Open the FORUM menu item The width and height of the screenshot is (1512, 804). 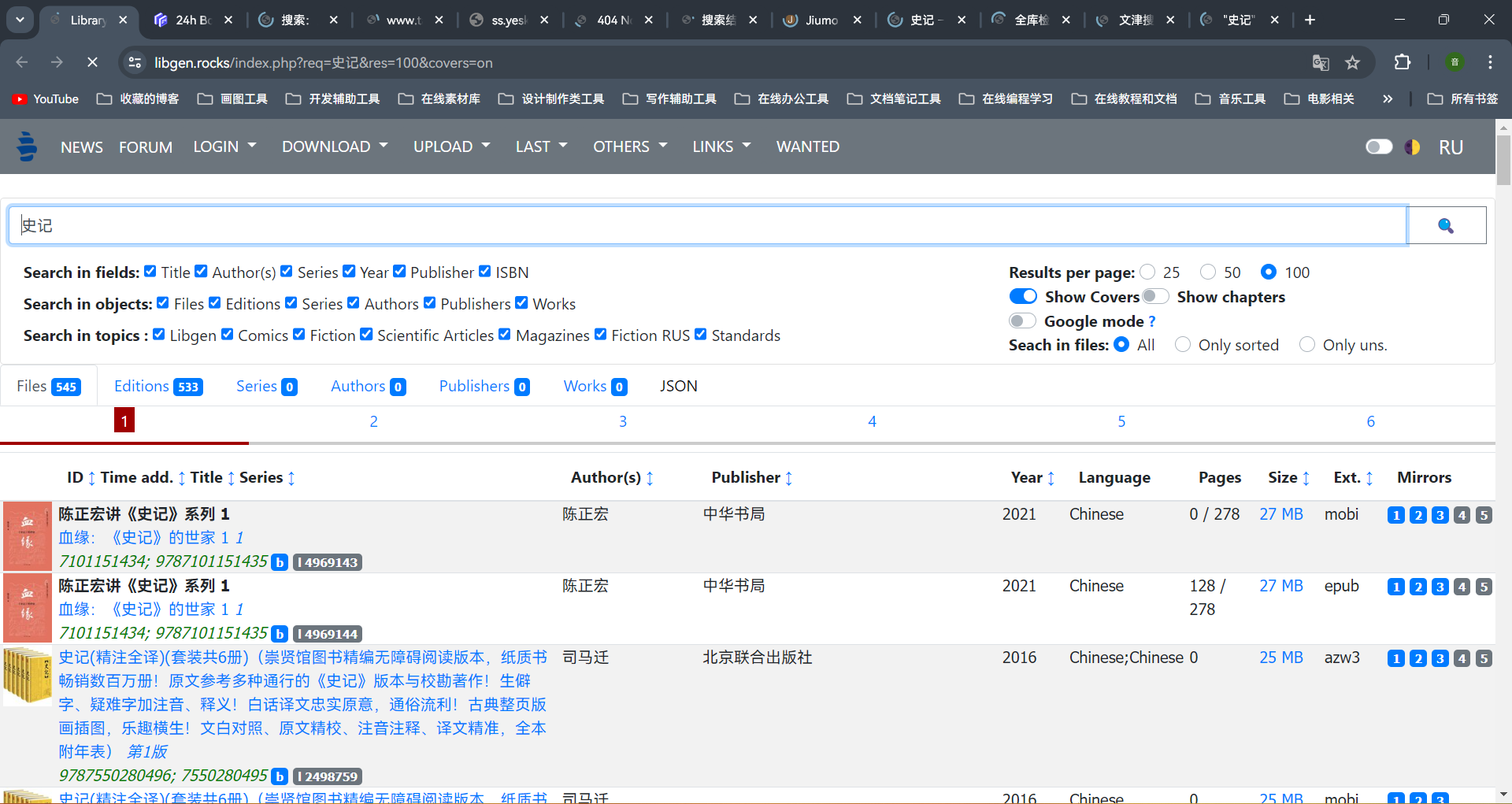pyautogui.click(x=146, y=147)
